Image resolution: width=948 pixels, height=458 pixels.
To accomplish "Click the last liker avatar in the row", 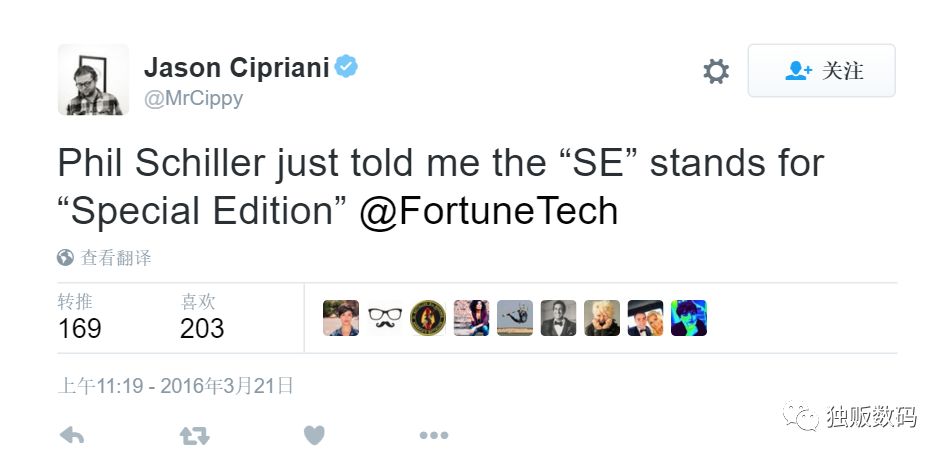I will [x=689, y=318].
